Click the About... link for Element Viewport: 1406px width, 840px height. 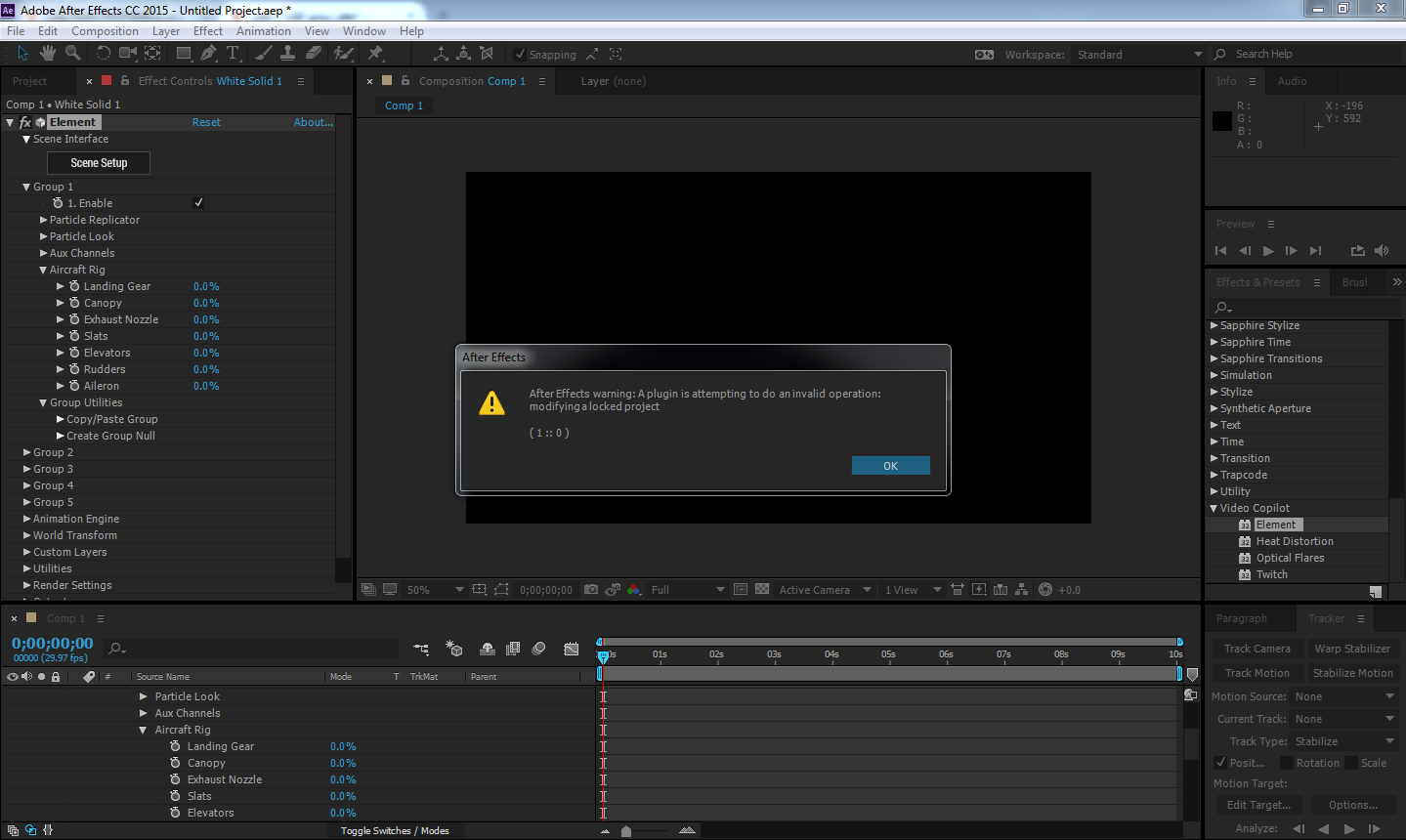tap(314, 122)
